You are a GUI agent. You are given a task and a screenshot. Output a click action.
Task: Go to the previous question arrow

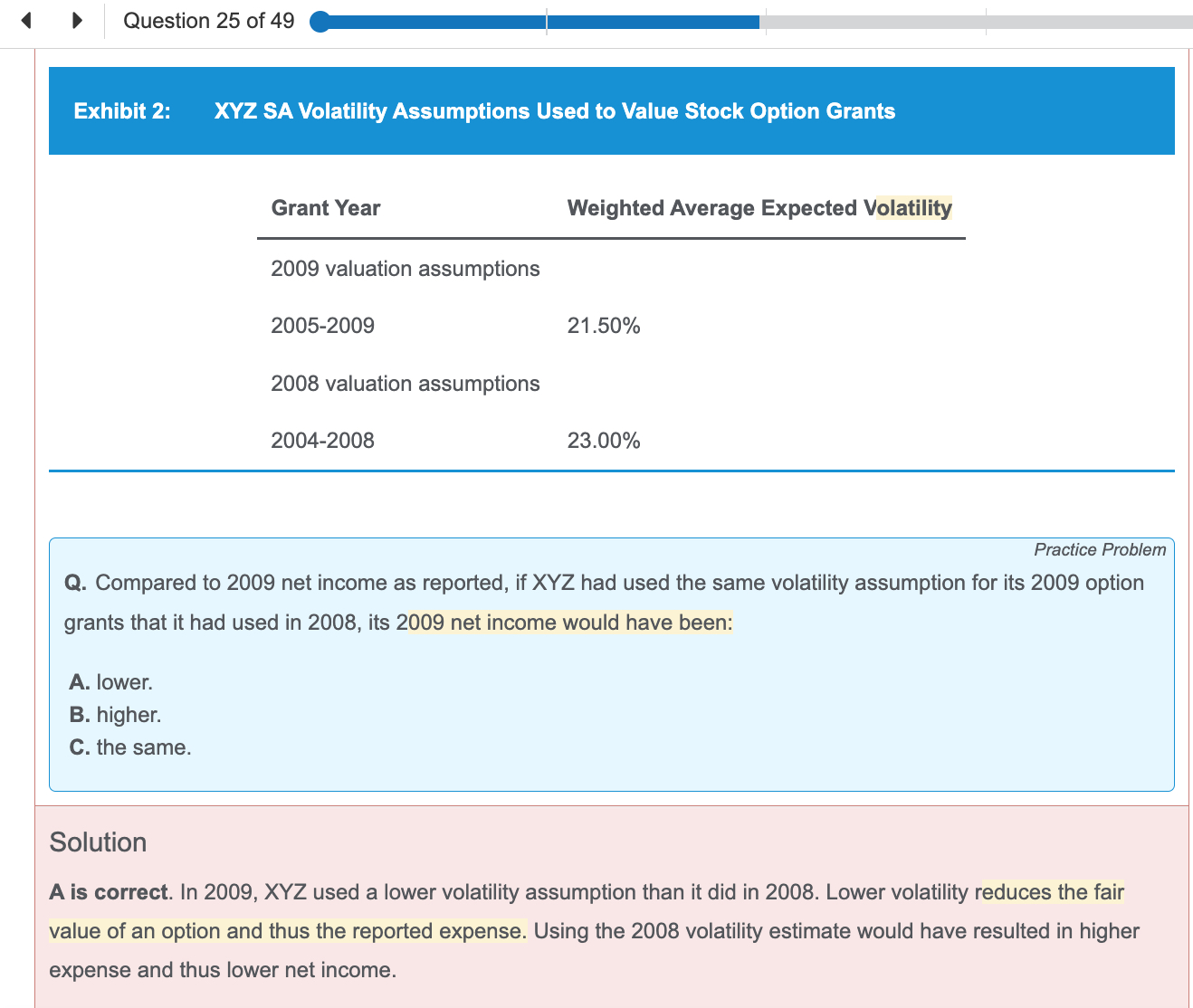(x=26, y=20)
